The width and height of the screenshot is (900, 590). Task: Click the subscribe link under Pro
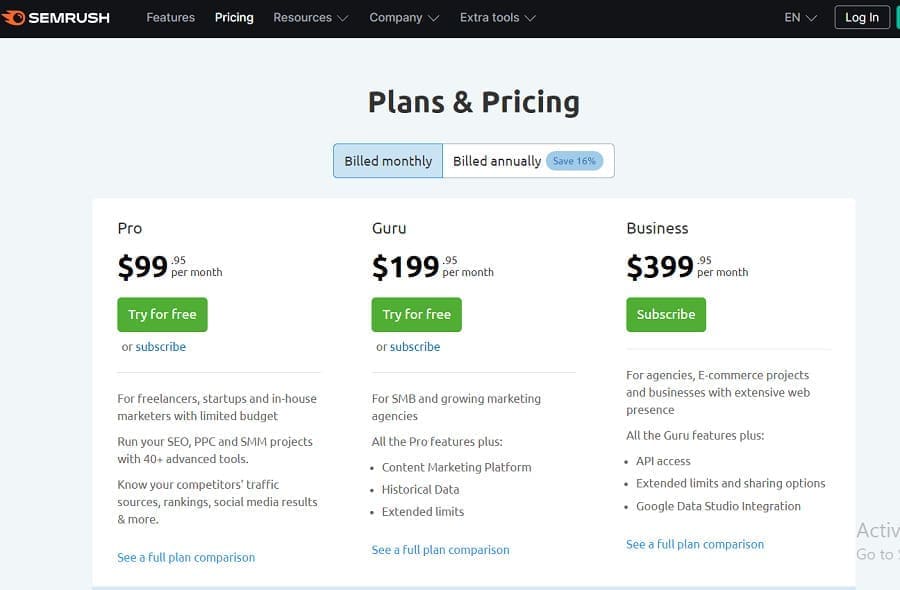[161, 347]
